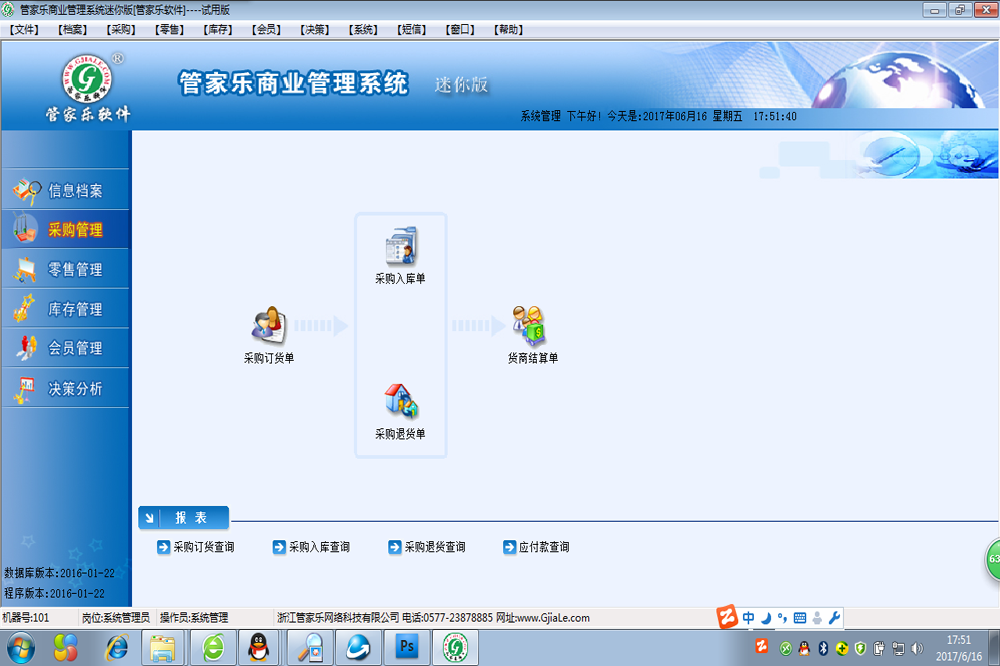The width and height of the screenshot is (1000, 666).
Task: Toggle the moon half-width input icon
Action: click(766, 618)
